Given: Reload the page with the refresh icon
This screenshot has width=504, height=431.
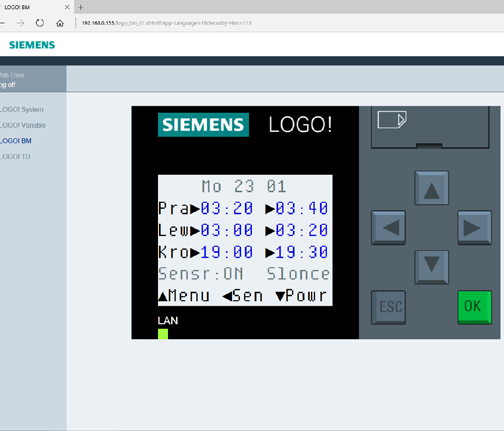Looking at the screenshot, I should click(40, 23).
